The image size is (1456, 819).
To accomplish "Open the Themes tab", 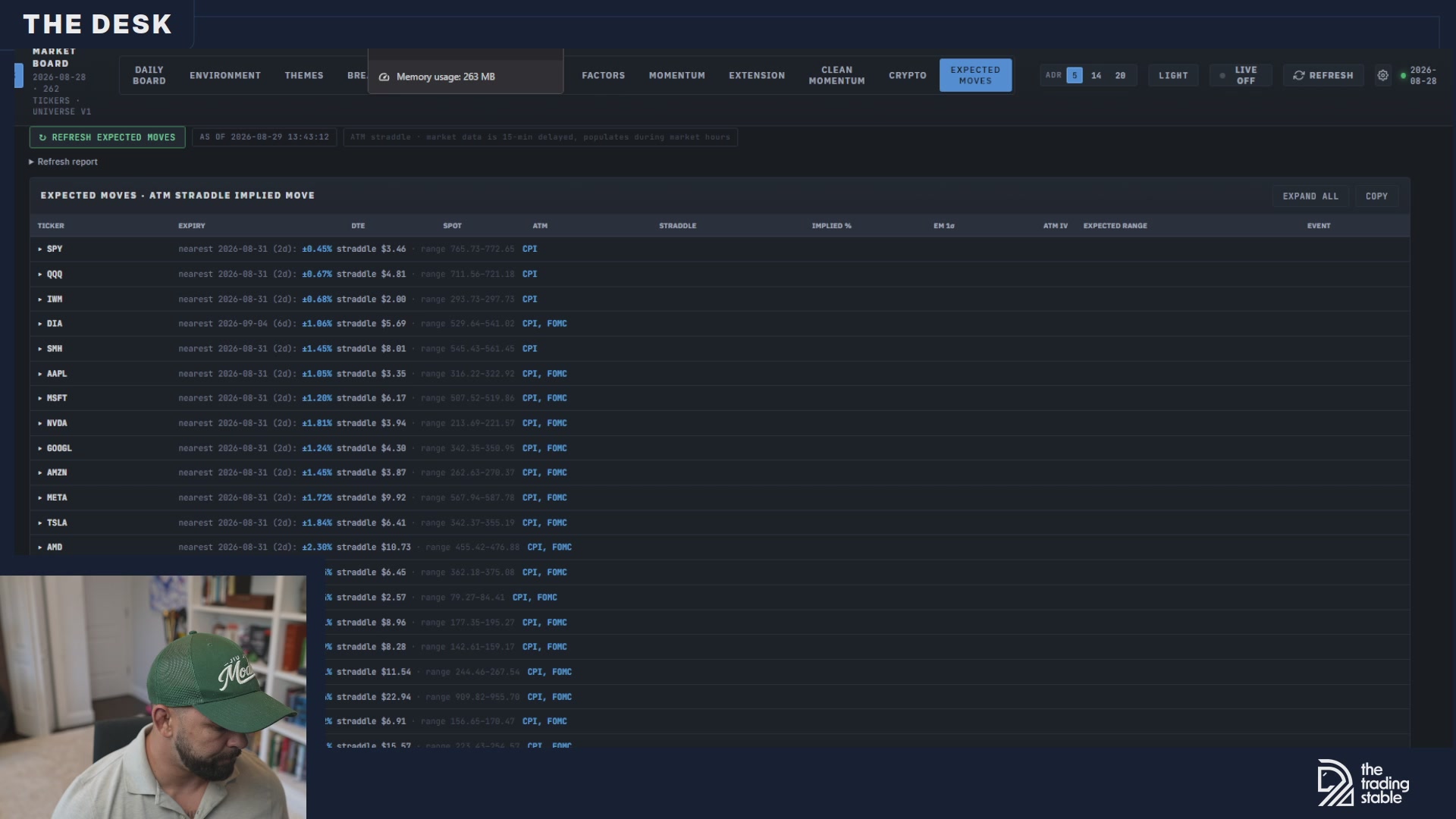I will coord(303,75).
